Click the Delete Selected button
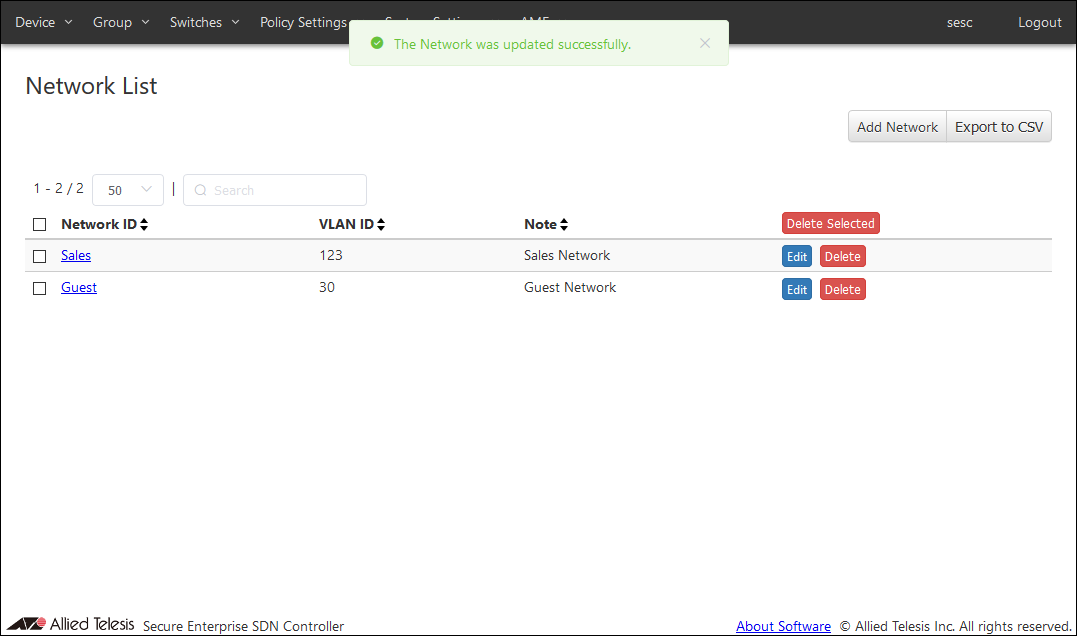1077x636 pixels. [x=830, y=223]
